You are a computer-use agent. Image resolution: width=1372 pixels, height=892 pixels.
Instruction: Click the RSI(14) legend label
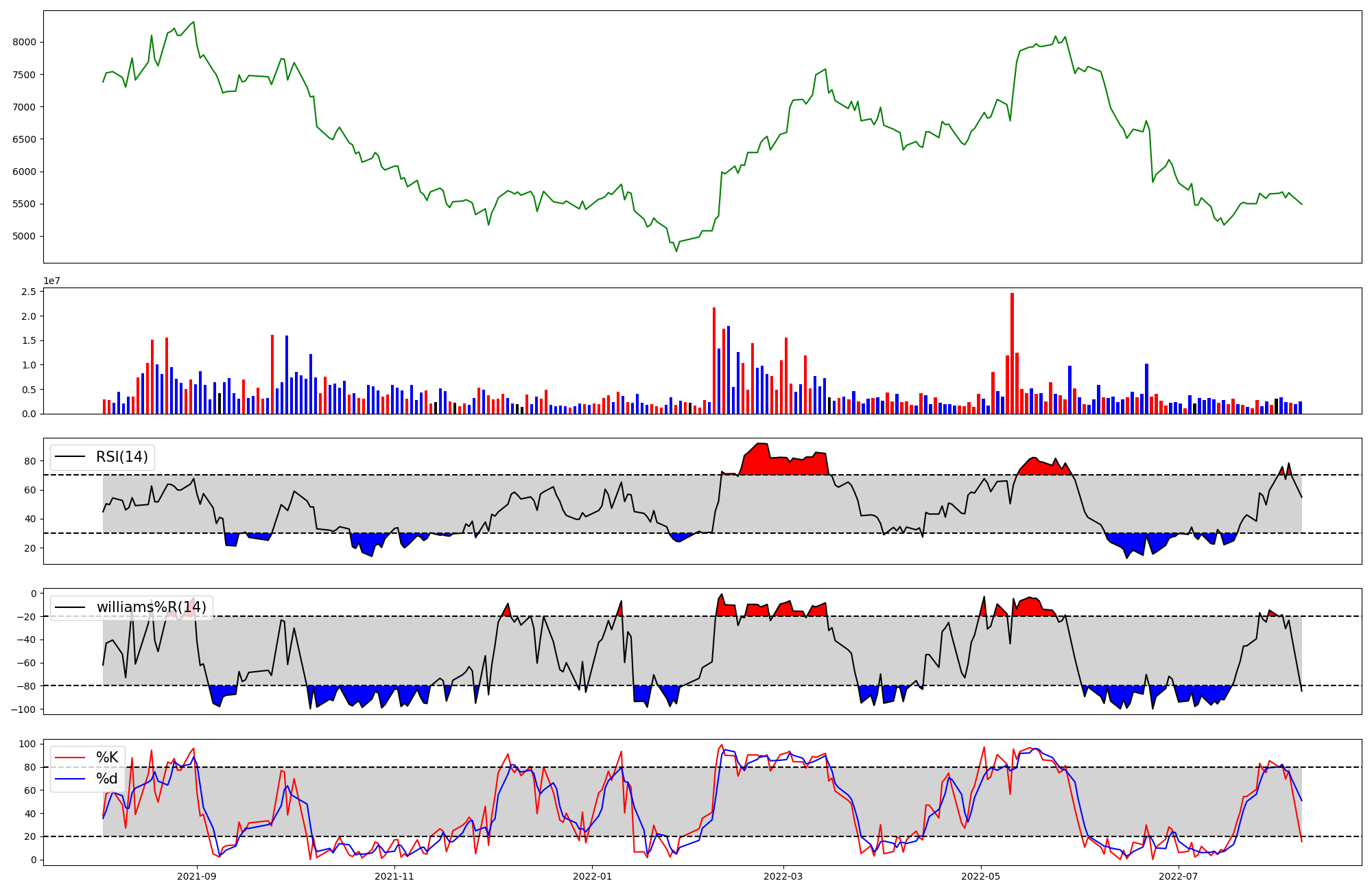[x=121, y=457]
